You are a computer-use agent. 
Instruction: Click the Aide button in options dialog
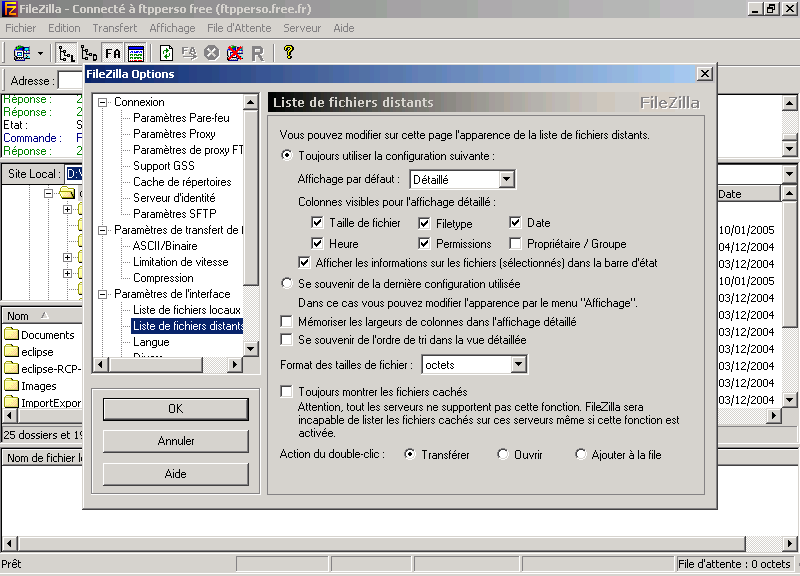coord(176,474)
